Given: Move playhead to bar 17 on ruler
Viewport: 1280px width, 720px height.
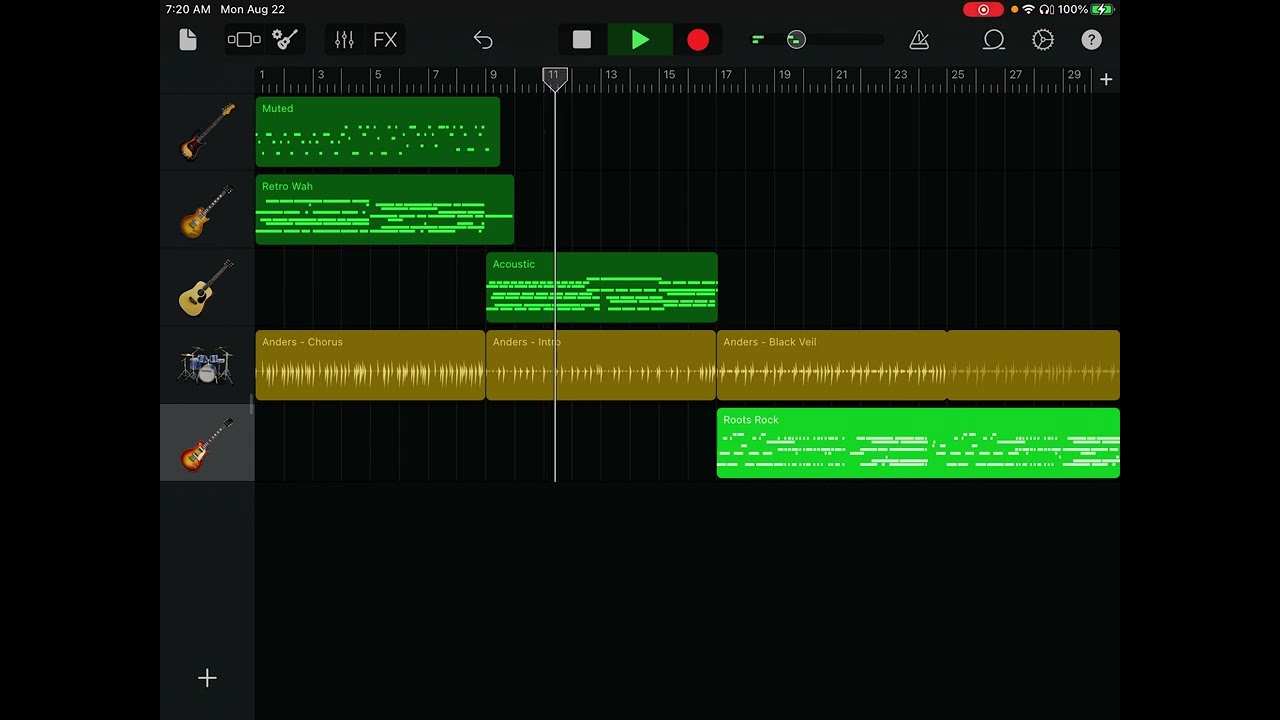Looking at the screenshot, I should point(726,76).
